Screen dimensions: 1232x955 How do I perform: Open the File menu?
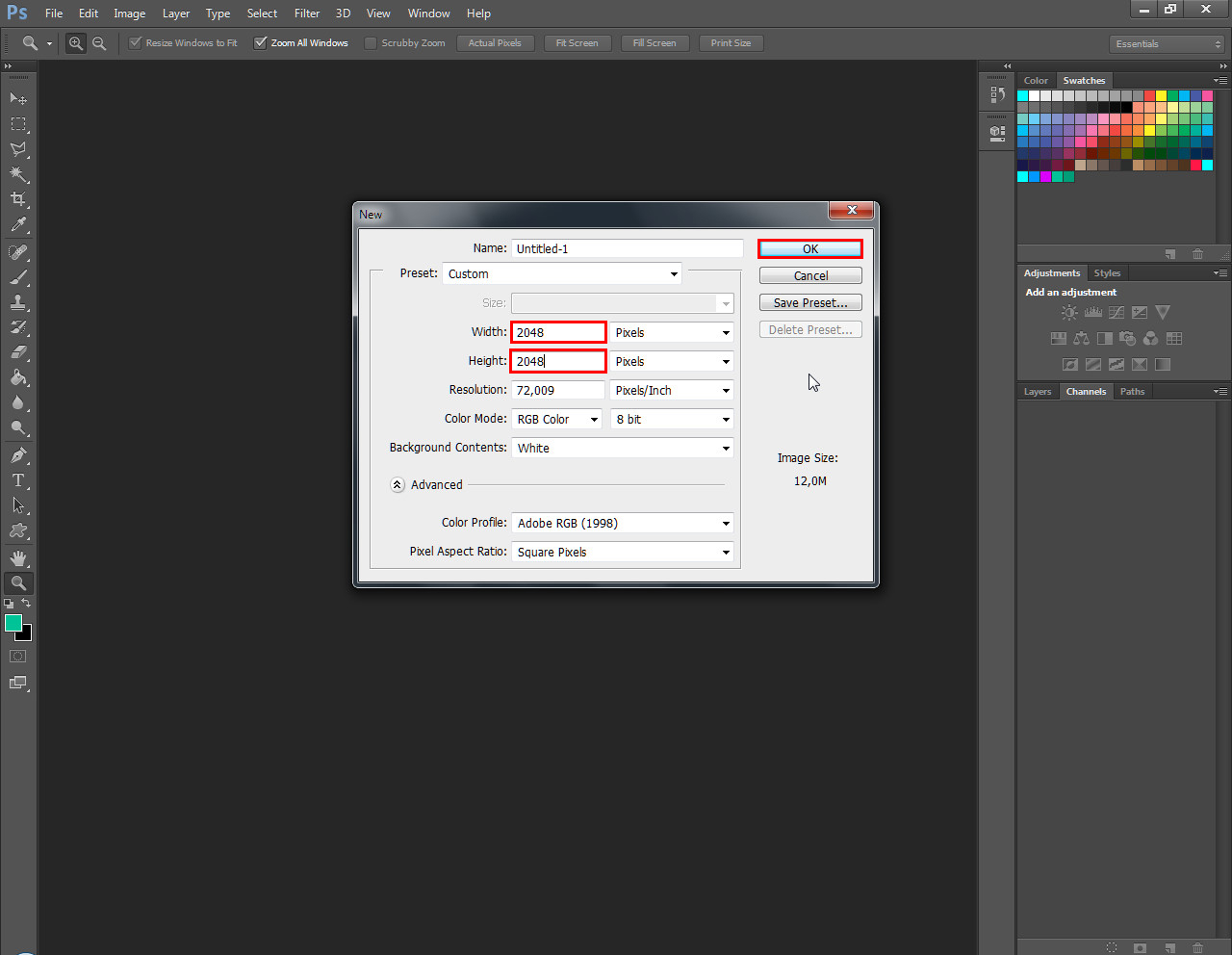click(x=54, y=13)
